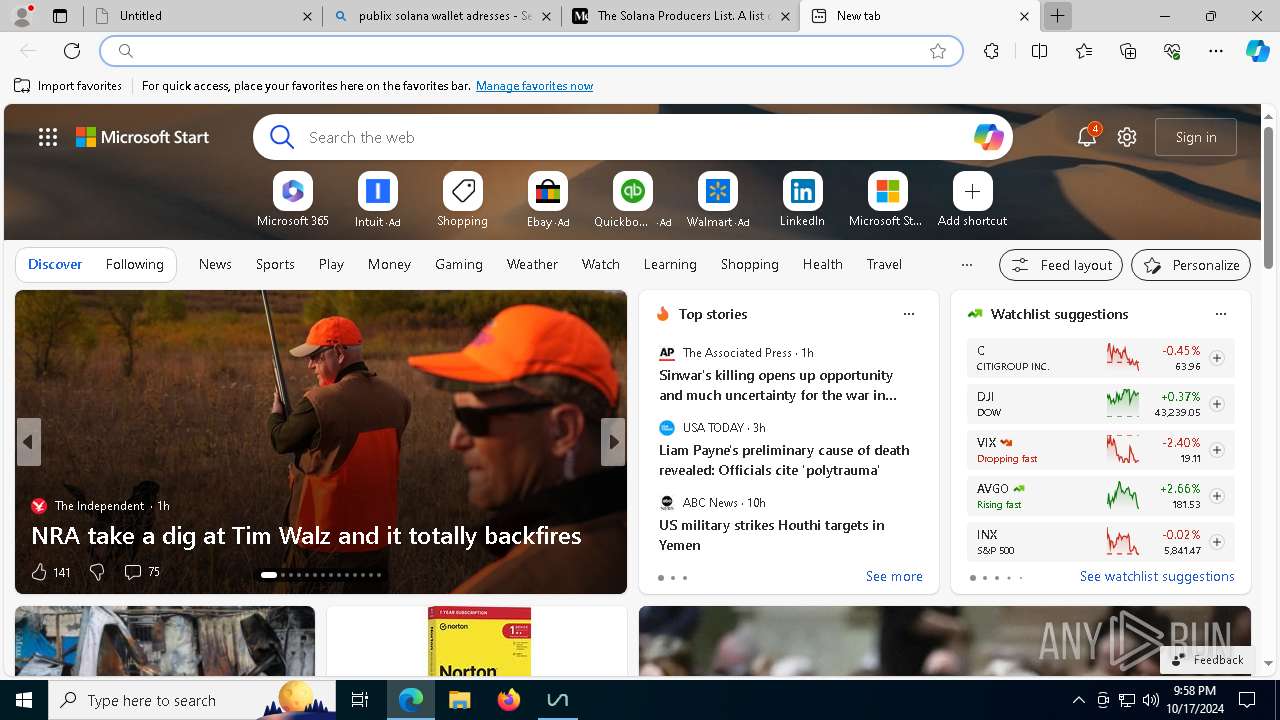Click the Search the web box

pos(632,137)
